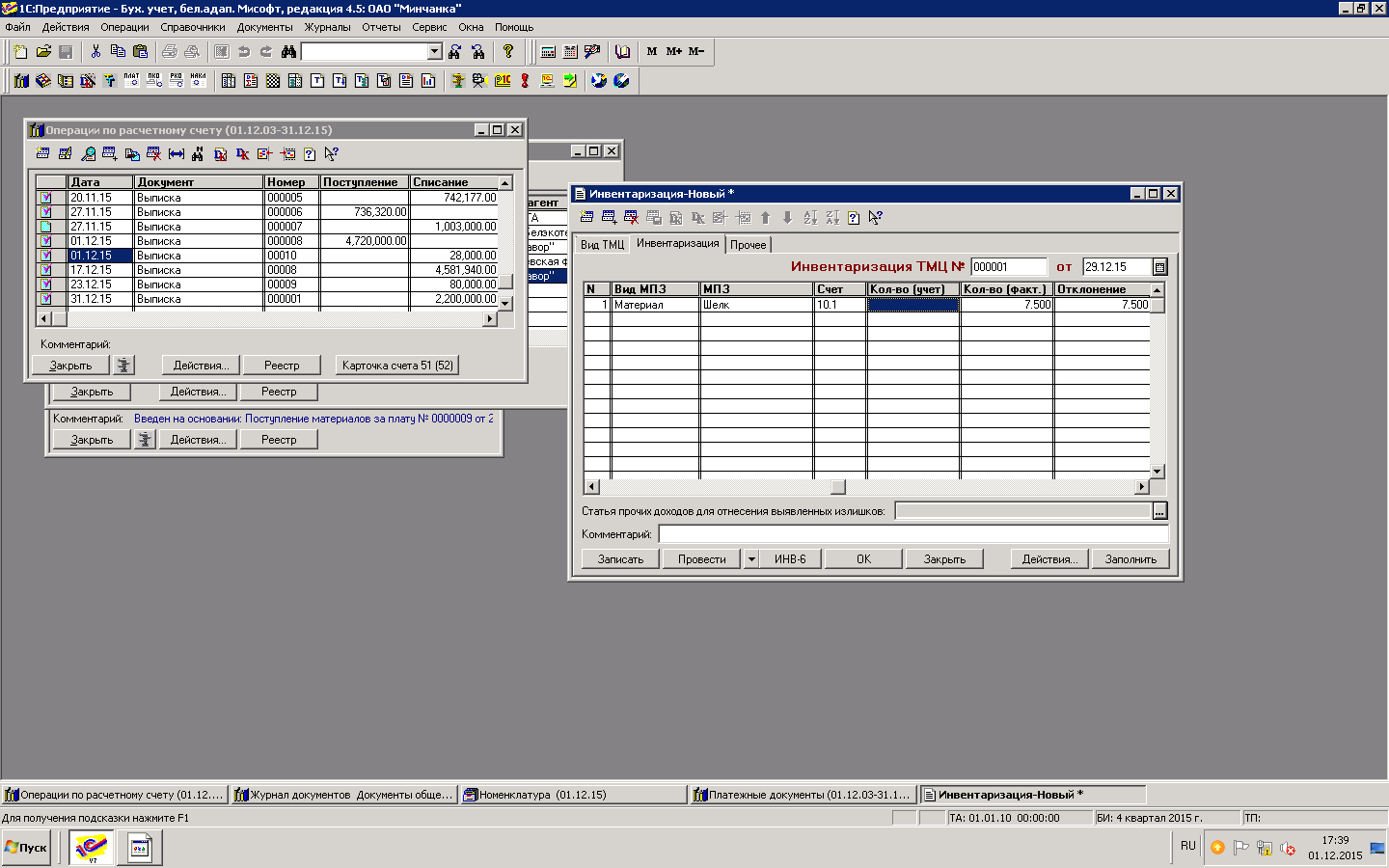1389x868 pixels.
Task: Click the ПЛАТ payment order toolbar icon
Action: pyautogui.click(x=131, y=81)
